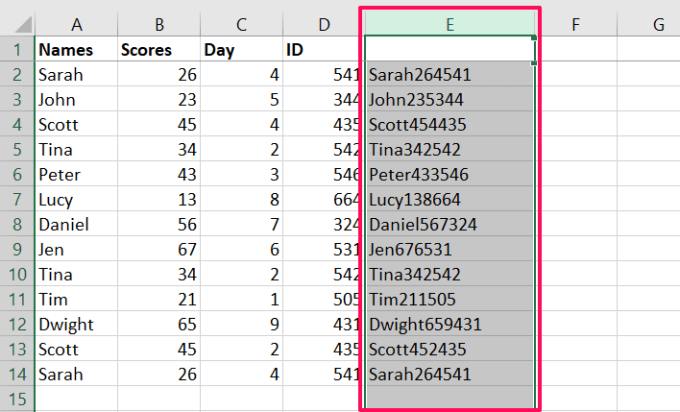The width and height of the screenshot is (680, 412).
Task: Click score 67 in Jen's row
Action: 158,249
